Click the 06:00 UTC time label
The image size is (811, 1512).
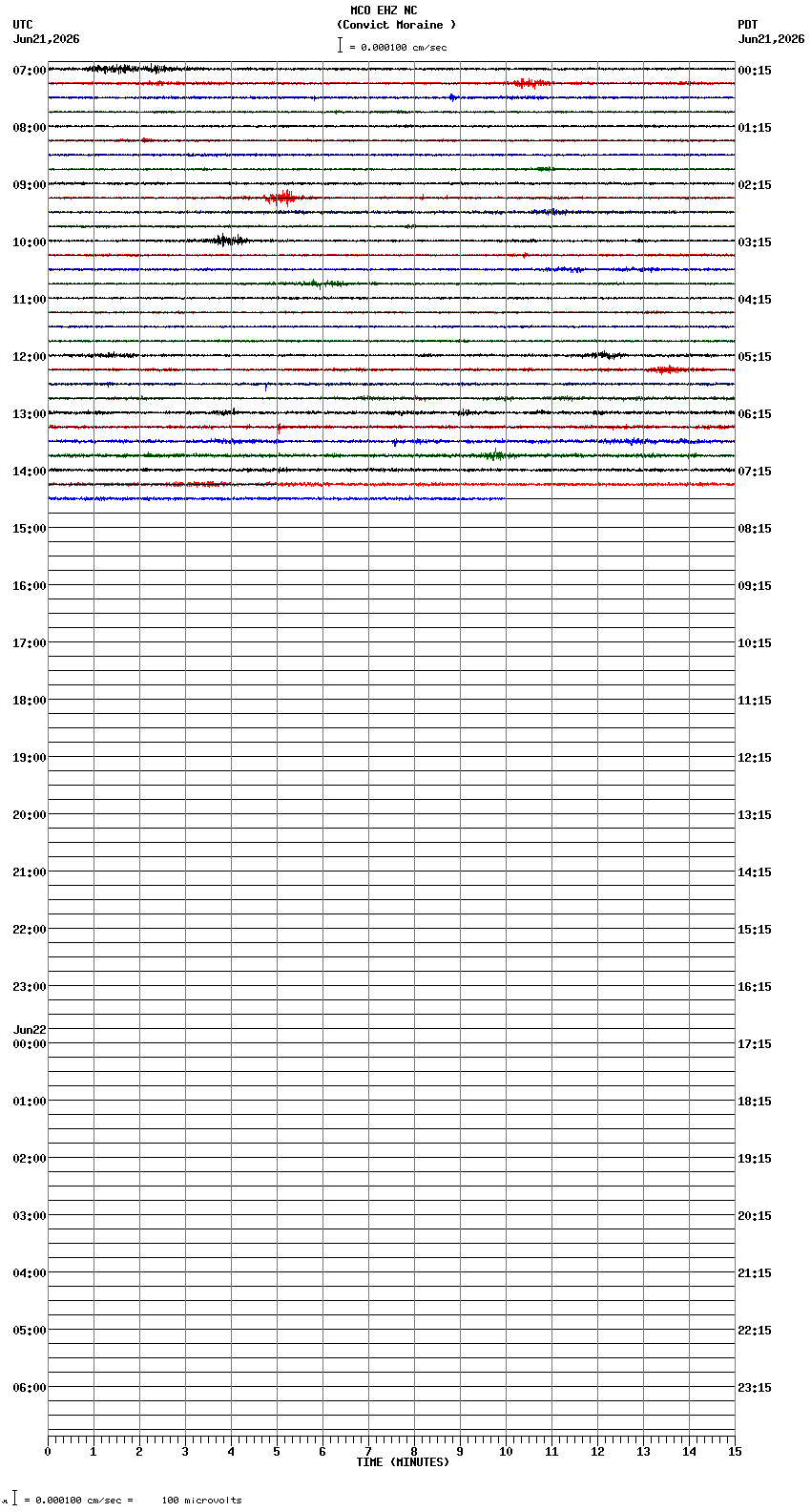coord(30,1387)
